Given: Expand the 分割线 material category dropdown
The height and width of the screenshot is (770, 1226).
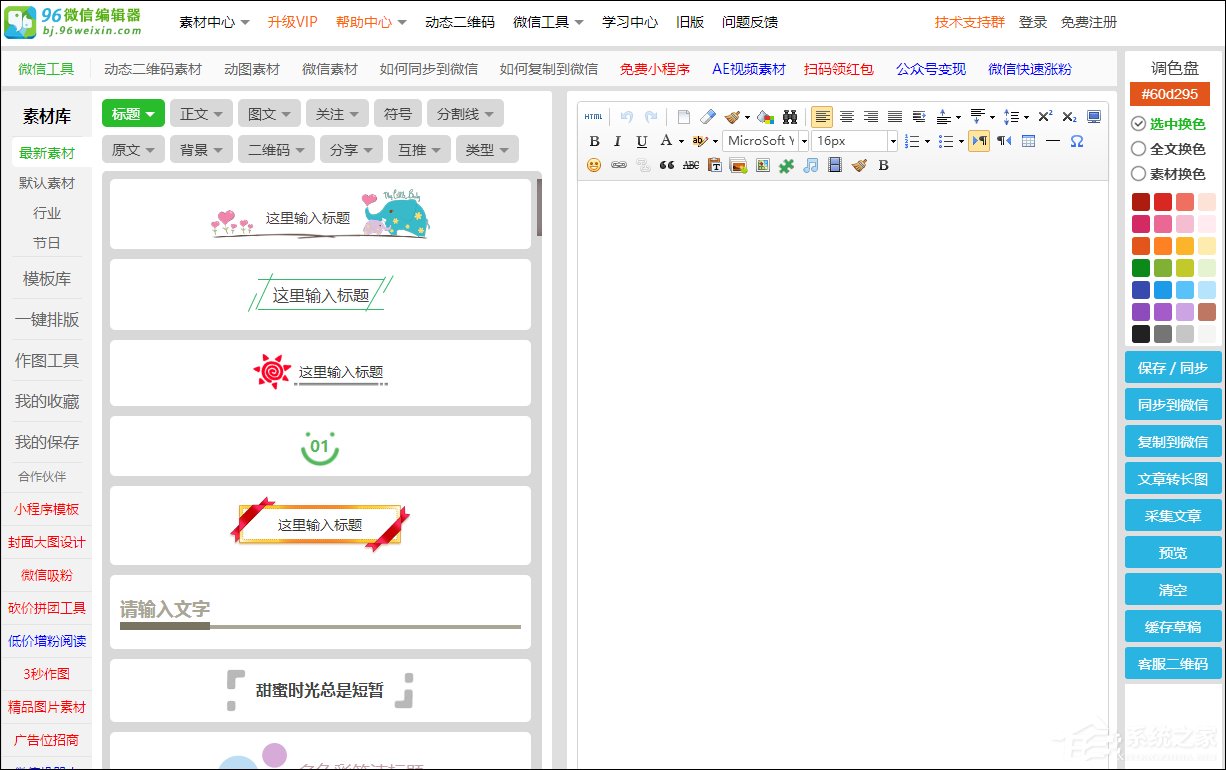Looking at the screenshot, I should point(465,114).
